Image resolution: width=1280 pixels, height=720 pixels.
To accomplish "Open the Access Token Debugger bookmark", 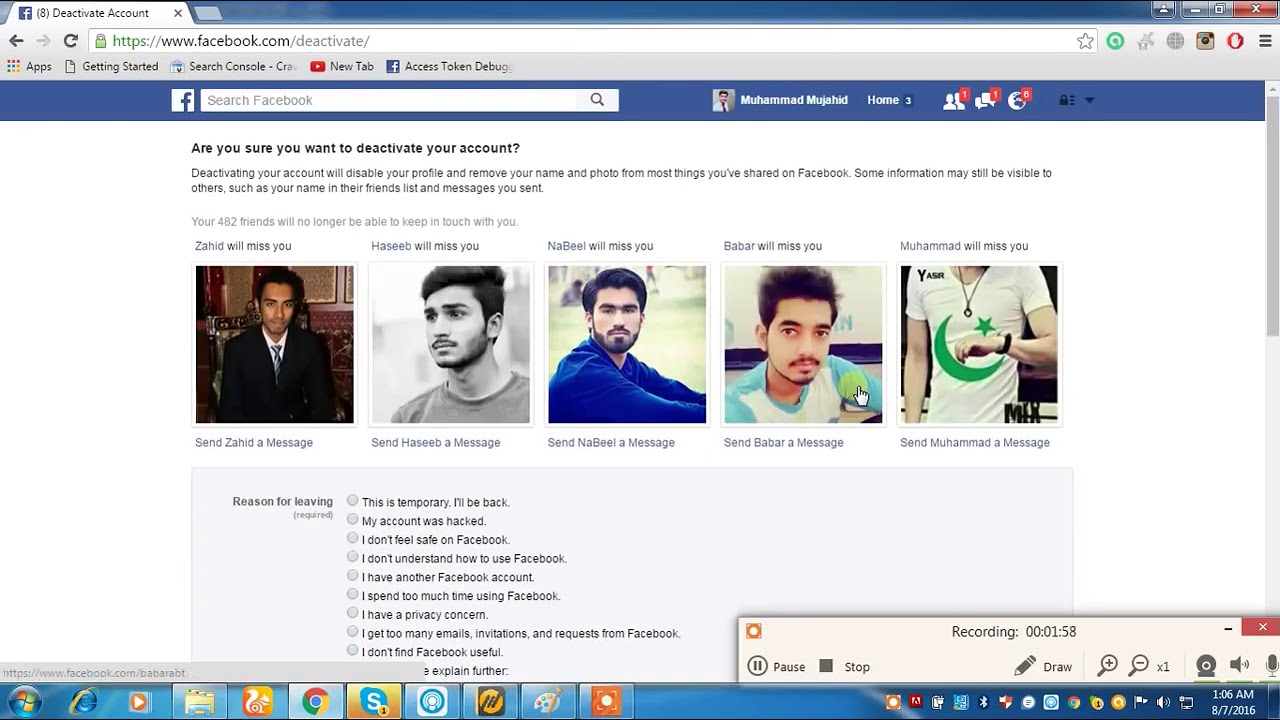I will (449, 66).
